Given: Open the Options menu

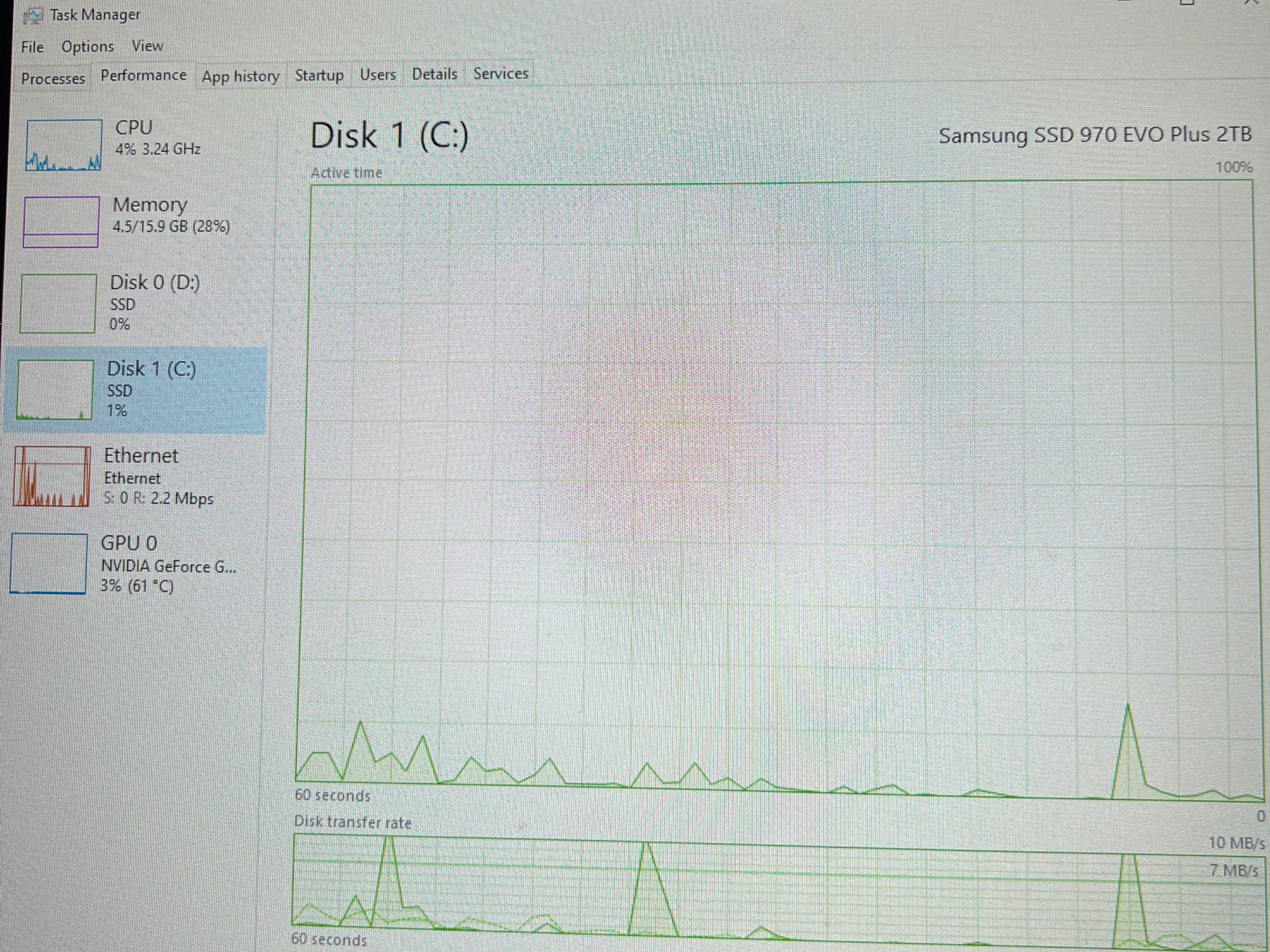Looking at the screenshot, I should (x=87, y=46).
